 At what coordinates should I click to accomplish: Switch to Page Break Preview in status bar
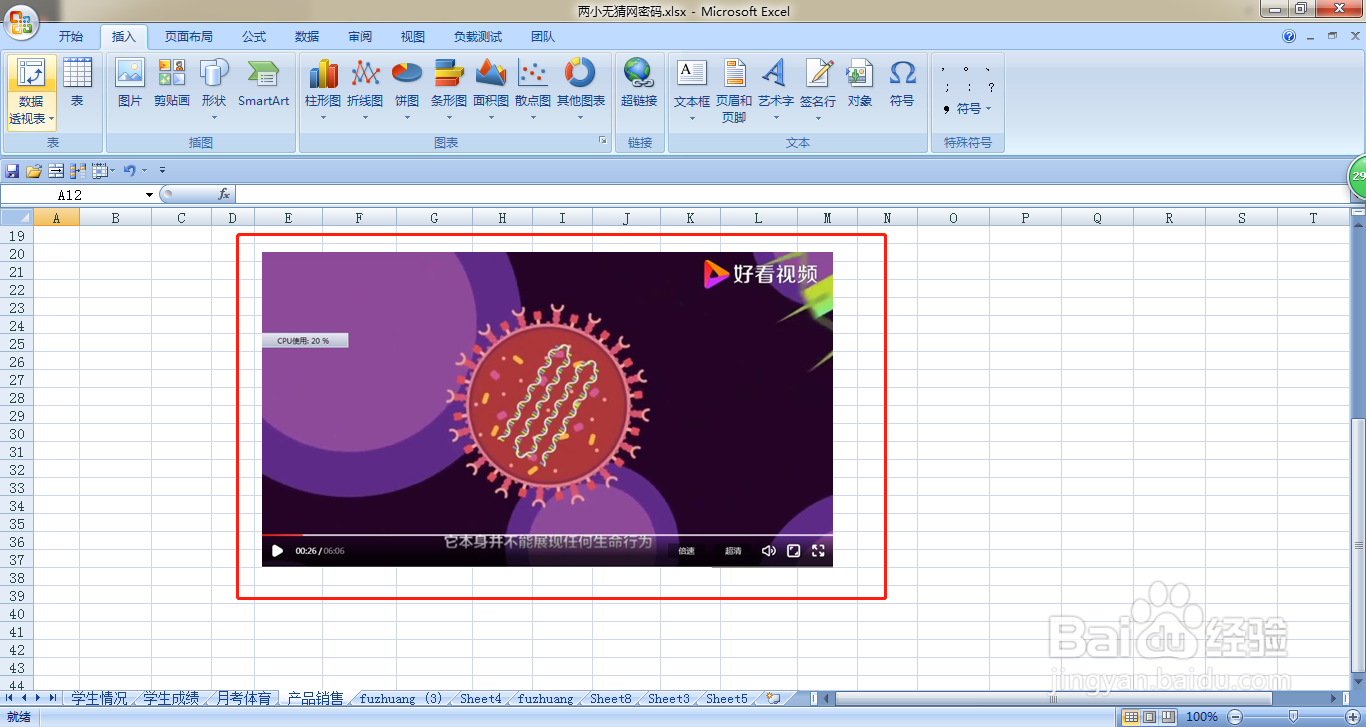tap(1167, 717)
